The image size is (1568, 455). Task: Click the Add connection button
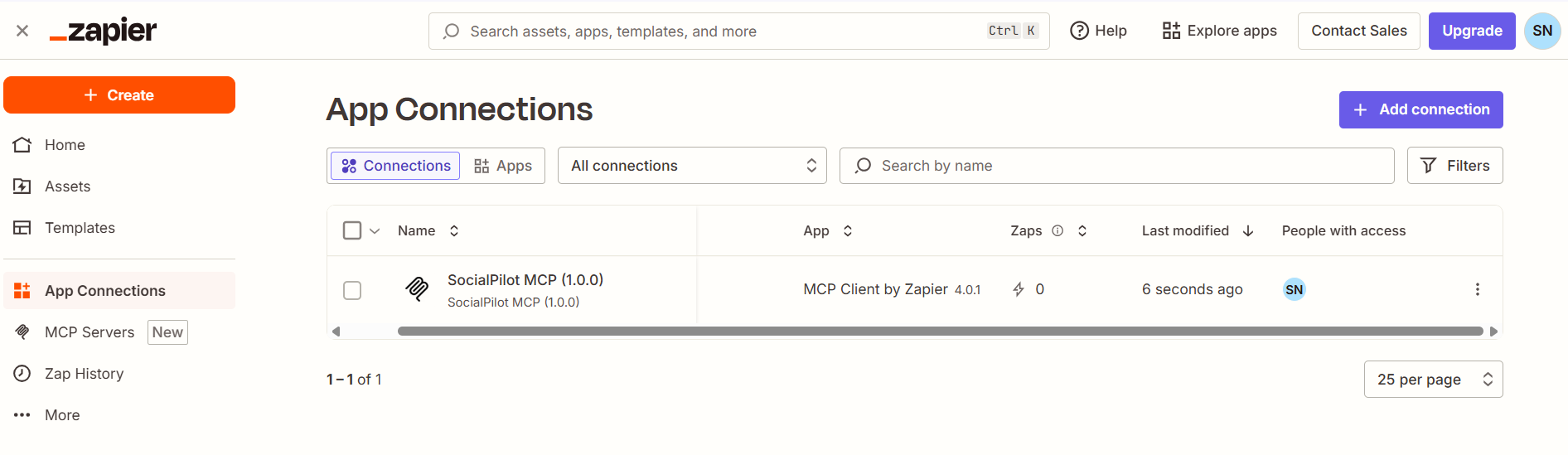pyautogui.click(x=1420, y=109)
